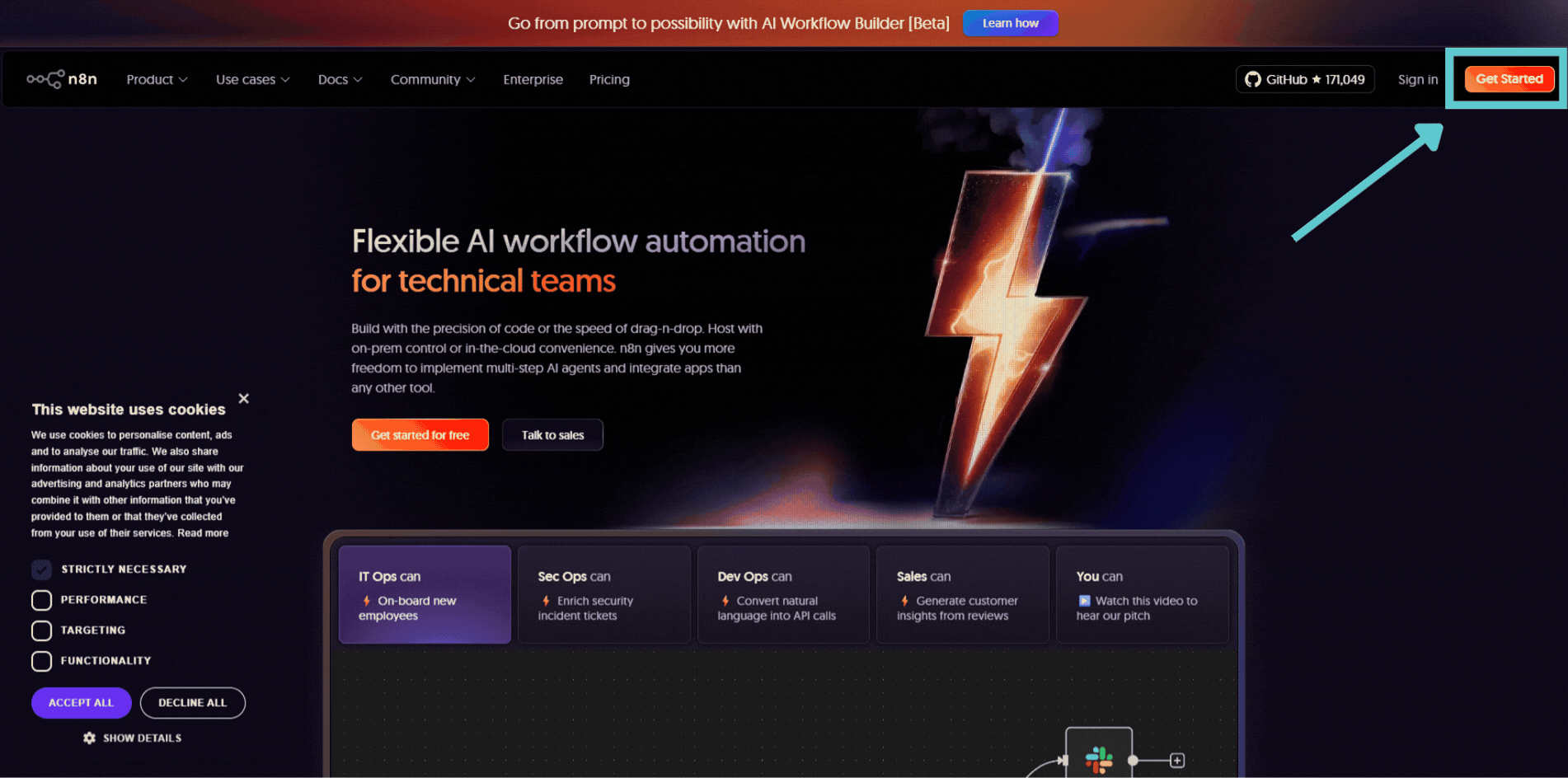Enable the Functionality cookies checkbox
Viewport: 1568px width, 778px height.
(x=41, y=661)
